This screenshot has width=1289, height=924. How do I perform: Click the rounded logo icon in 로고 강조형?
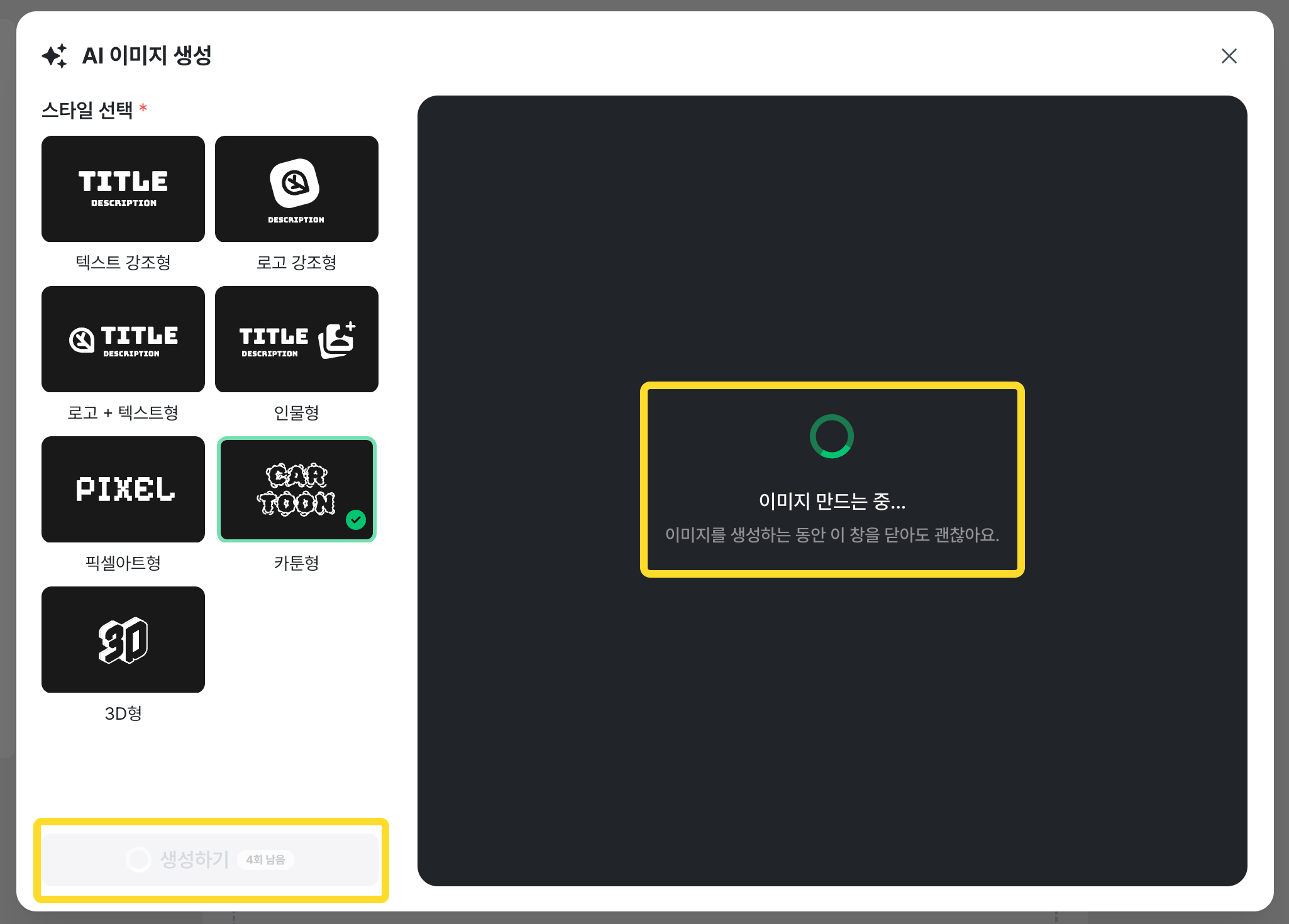295,183
